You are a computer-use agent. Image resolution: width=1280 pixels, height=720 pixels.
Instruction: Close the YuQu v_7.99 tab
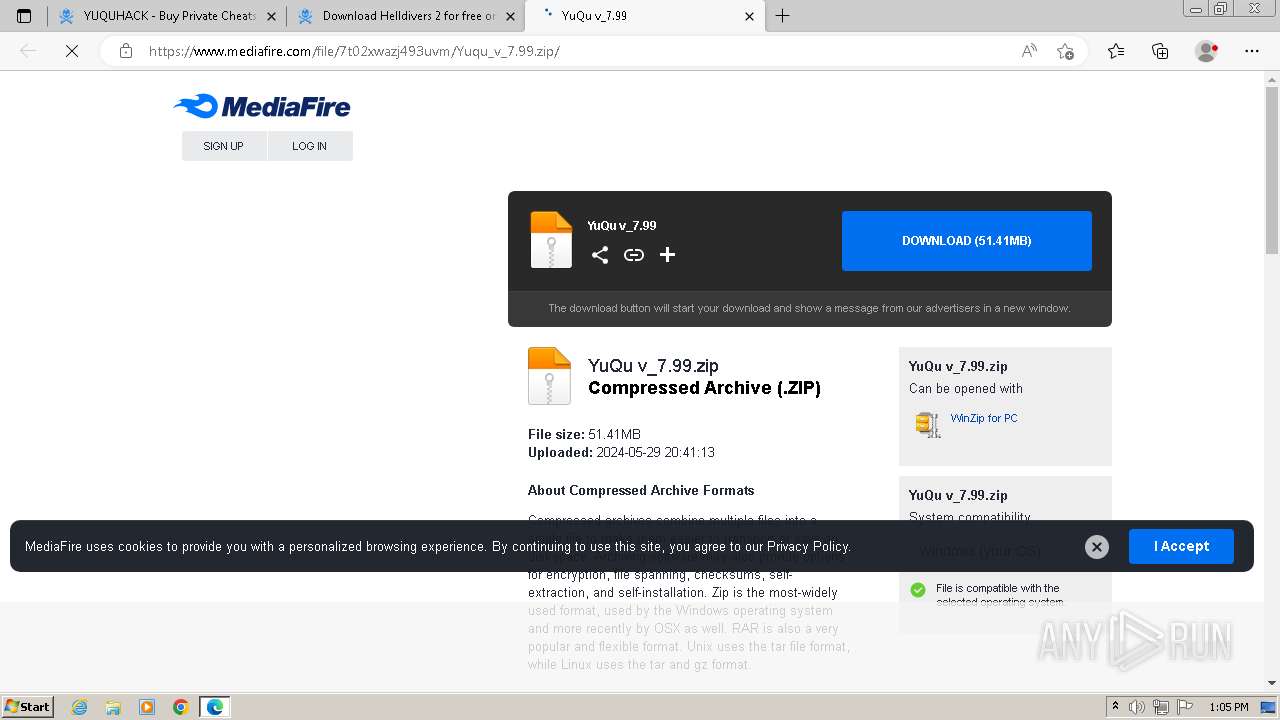[750, 16]
